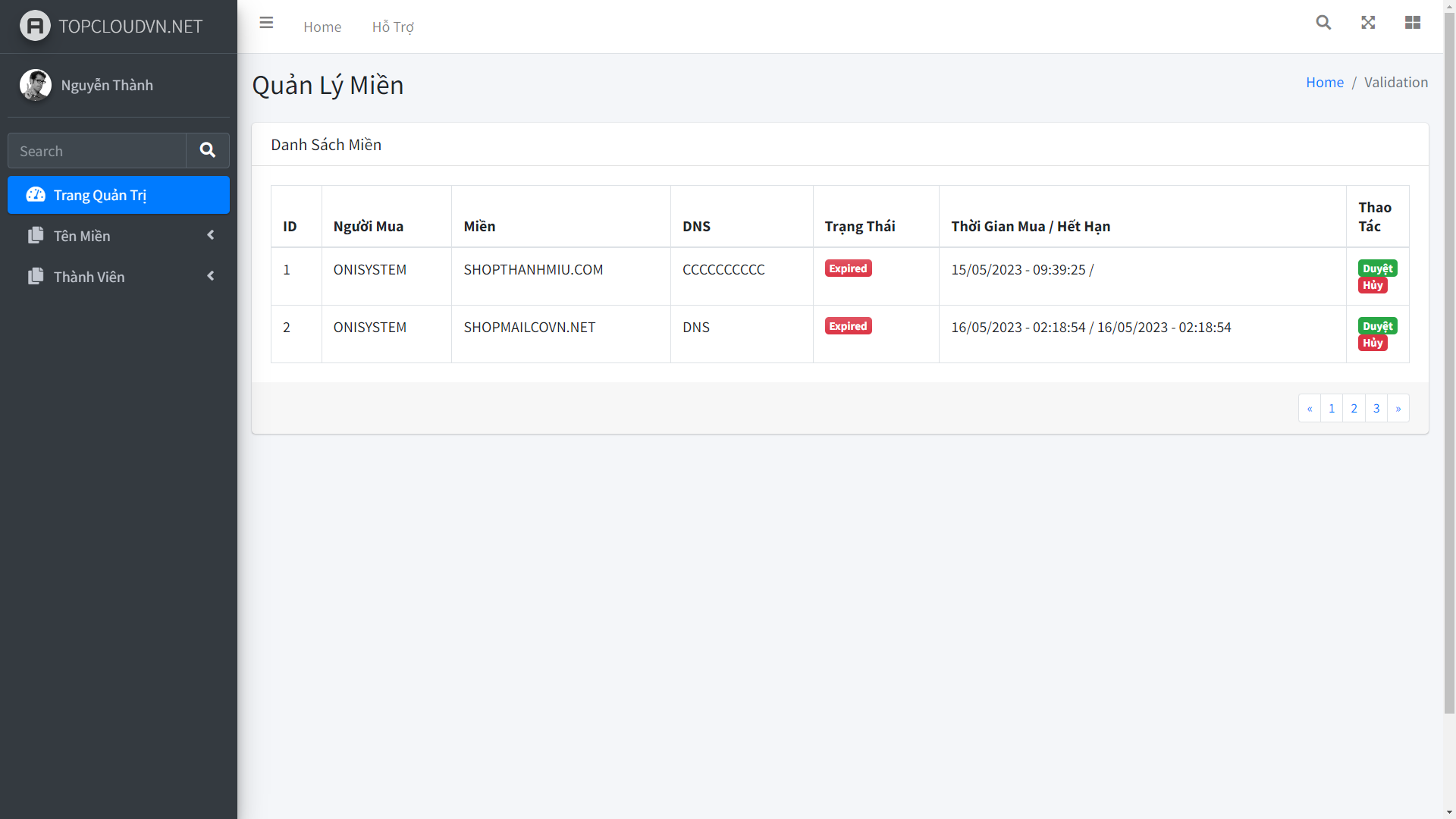
Task: Open the grid control sidebar icon
Action: (1412, 23)
